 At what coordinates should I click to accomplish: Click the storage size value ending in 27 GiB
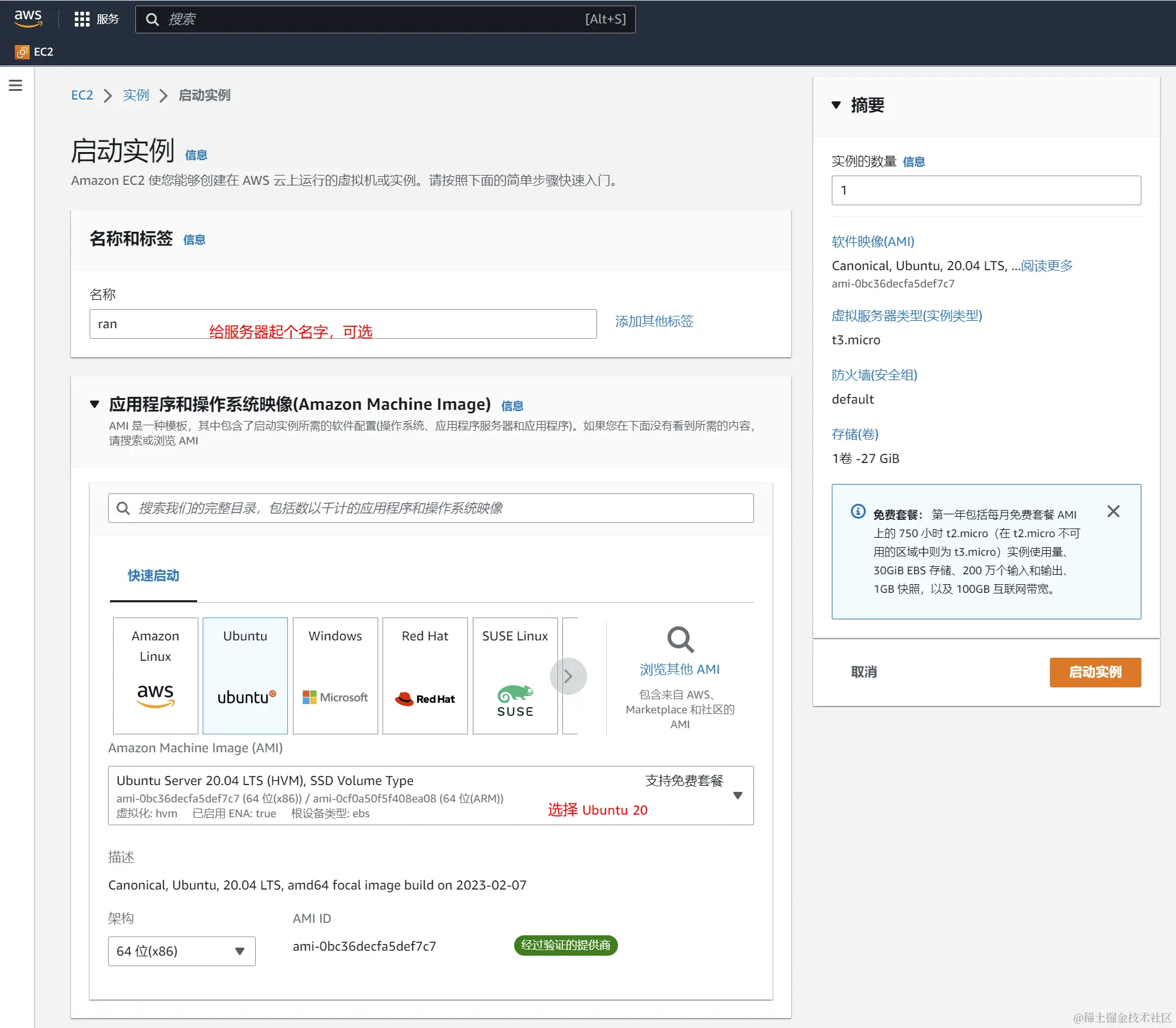[865, 459]
